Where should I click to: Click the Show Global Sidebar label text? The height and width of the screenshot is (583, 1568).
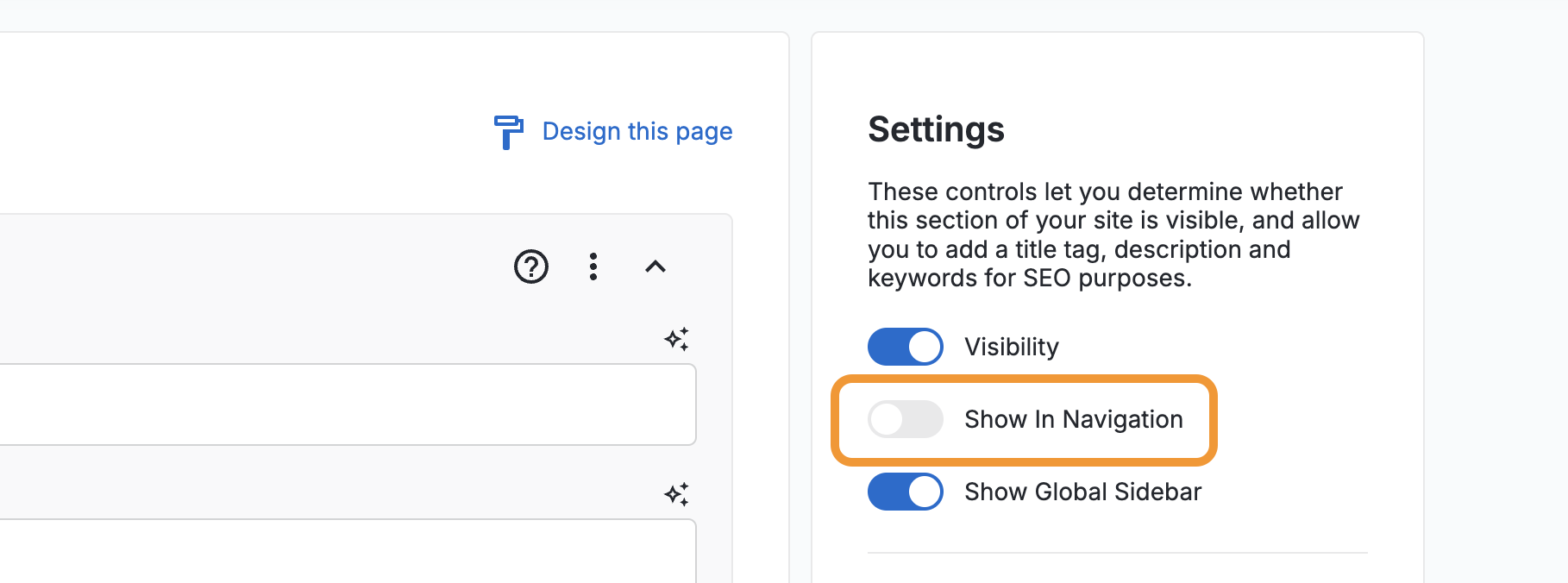(1082, 492)
